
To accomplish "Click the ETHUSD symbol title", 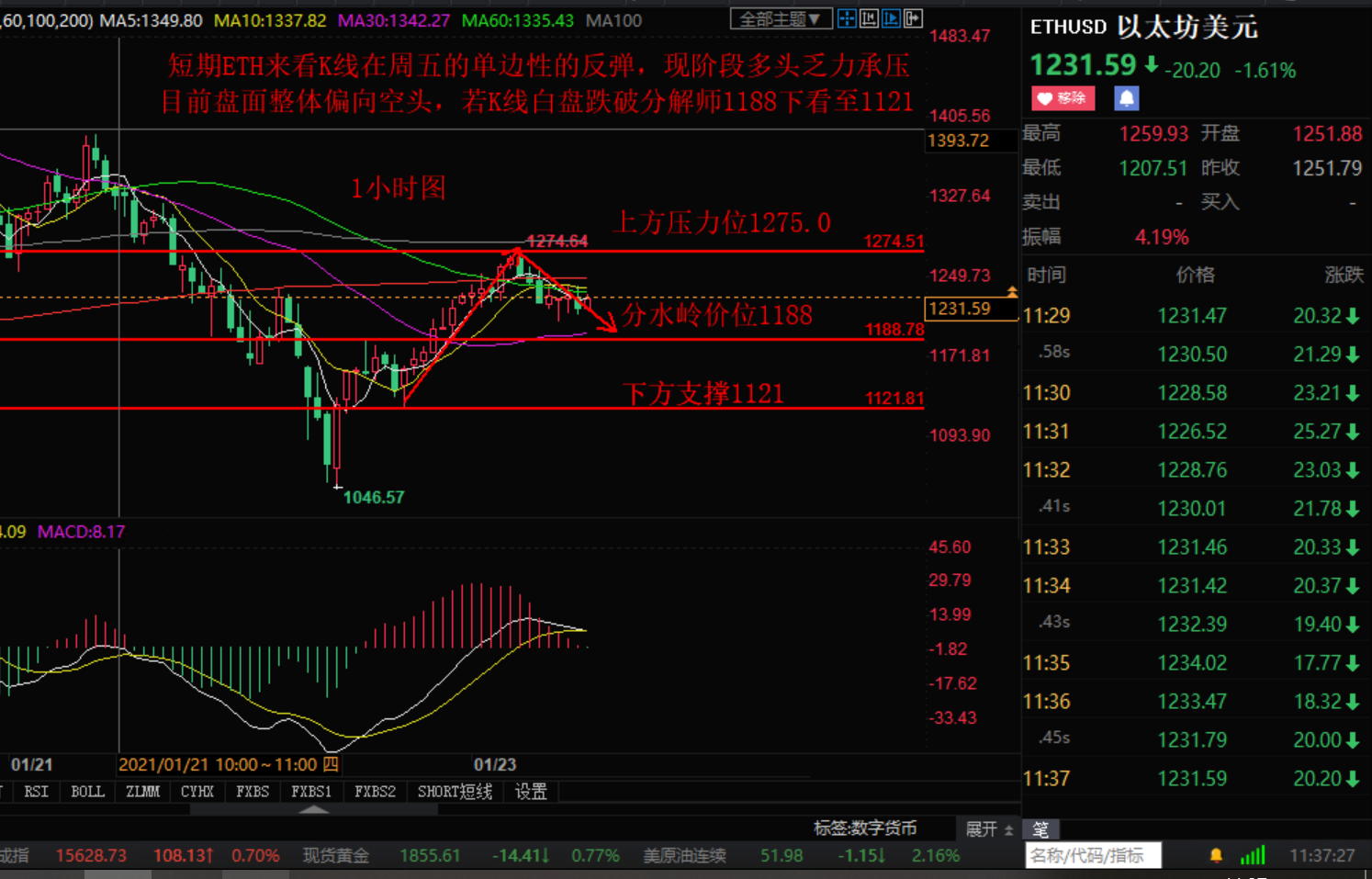I will click(x=1068, y=27).
